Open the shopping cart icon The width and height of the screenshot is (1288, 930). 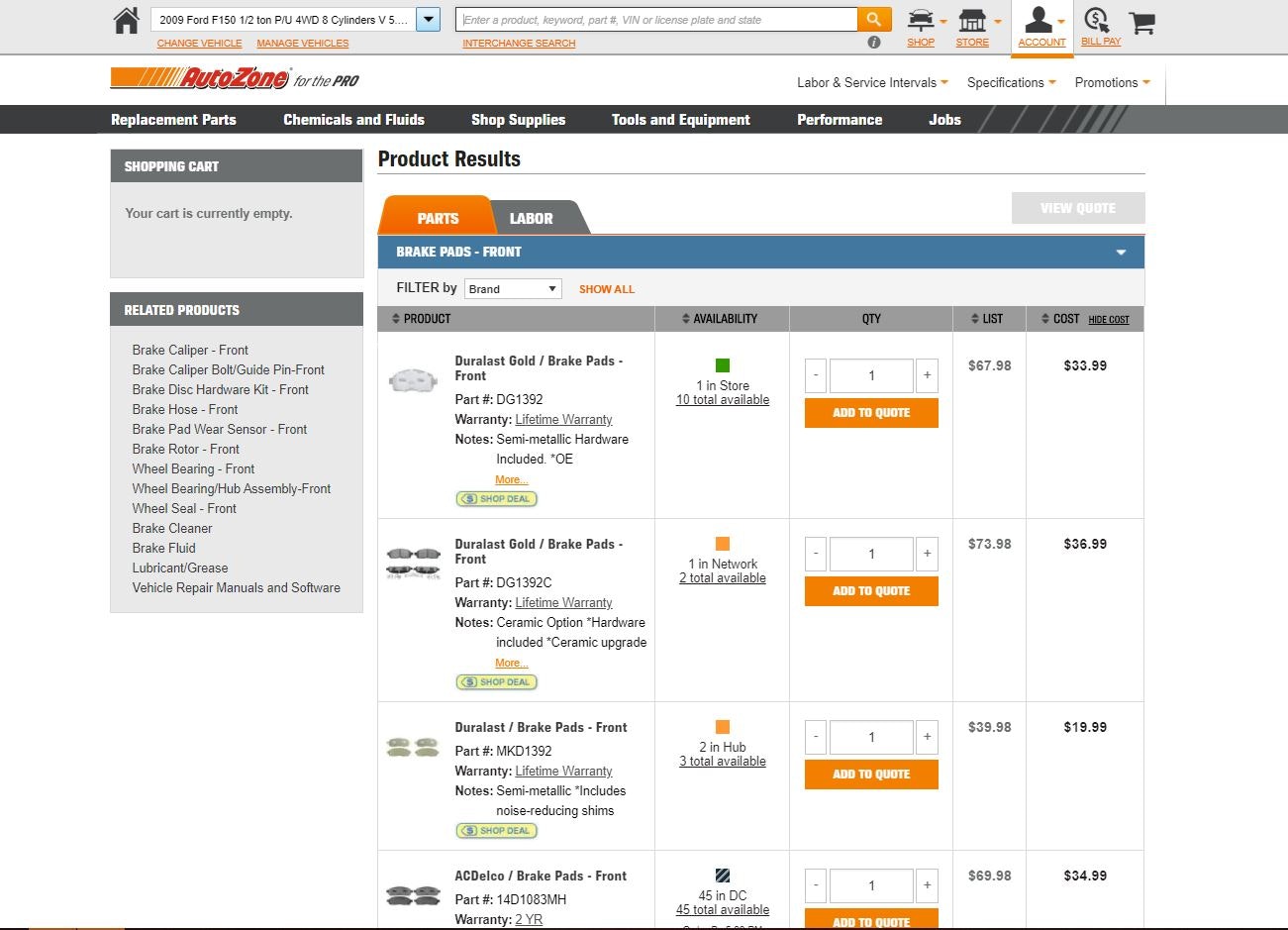pos(1141,21)
